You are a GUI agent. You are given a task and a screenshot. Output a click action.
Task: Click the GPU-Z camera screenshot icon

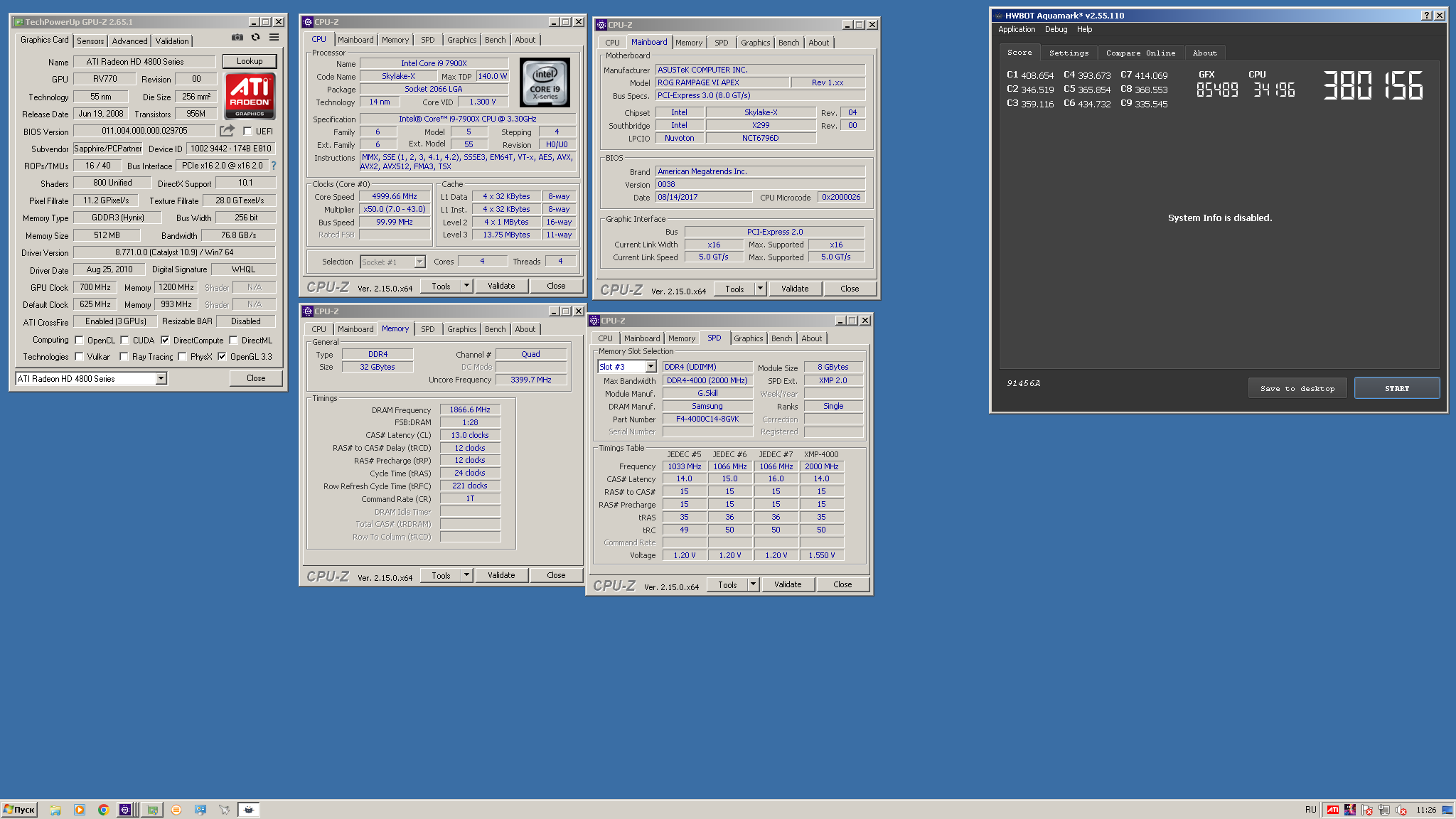pyautogui.click(x=237, y=38)
